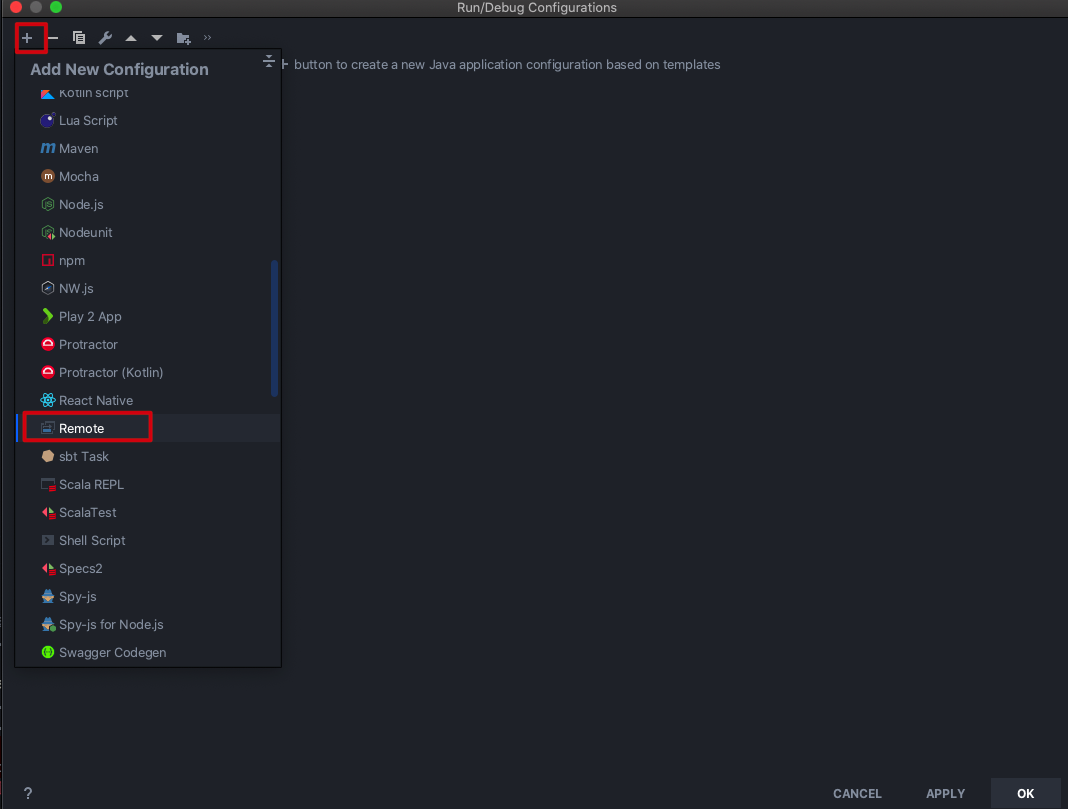Screen dimensions: 1068x809
Task: Choose Shell Script from the list
Action: (148, 540)
